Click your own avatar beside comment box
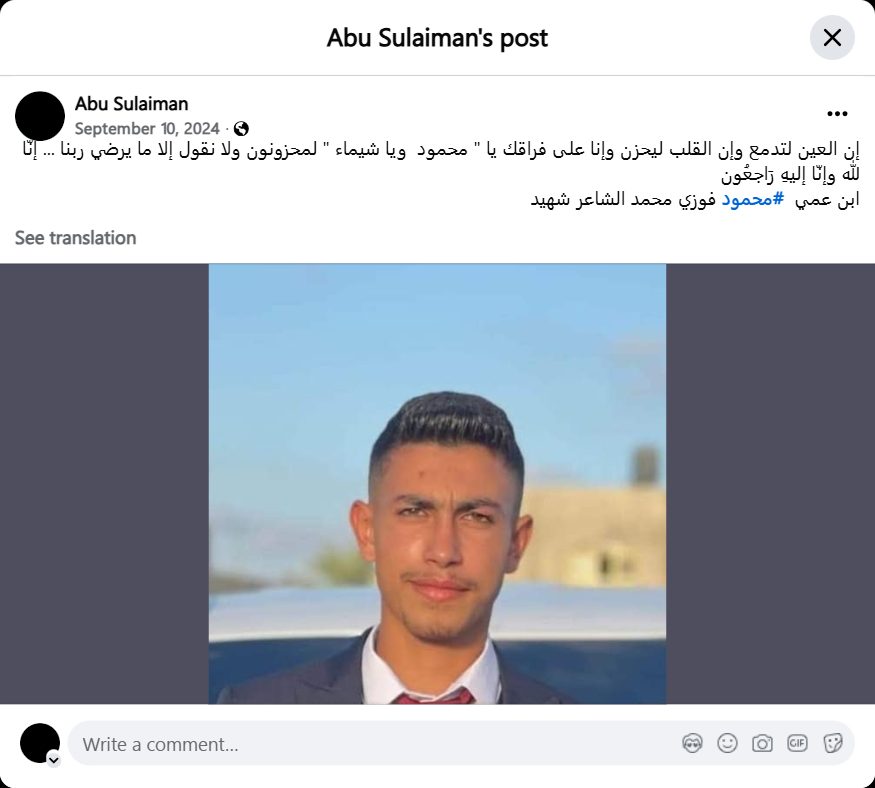 40,743
